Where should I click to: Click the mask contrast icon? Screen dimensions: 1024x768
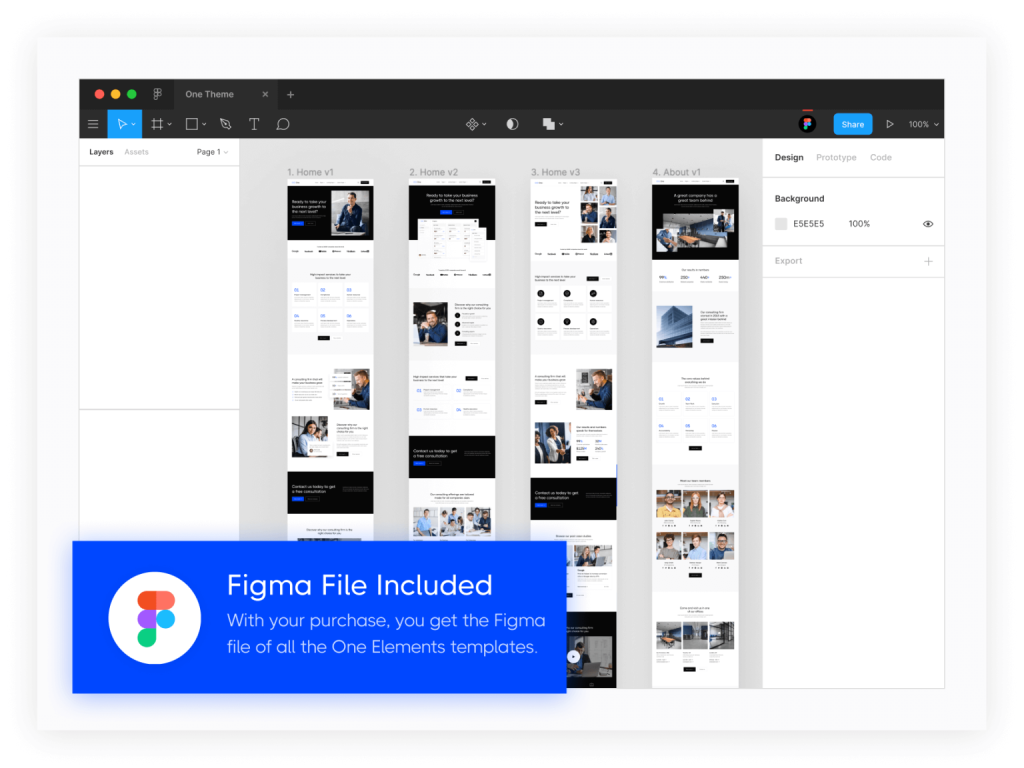(x=513, y=124)
